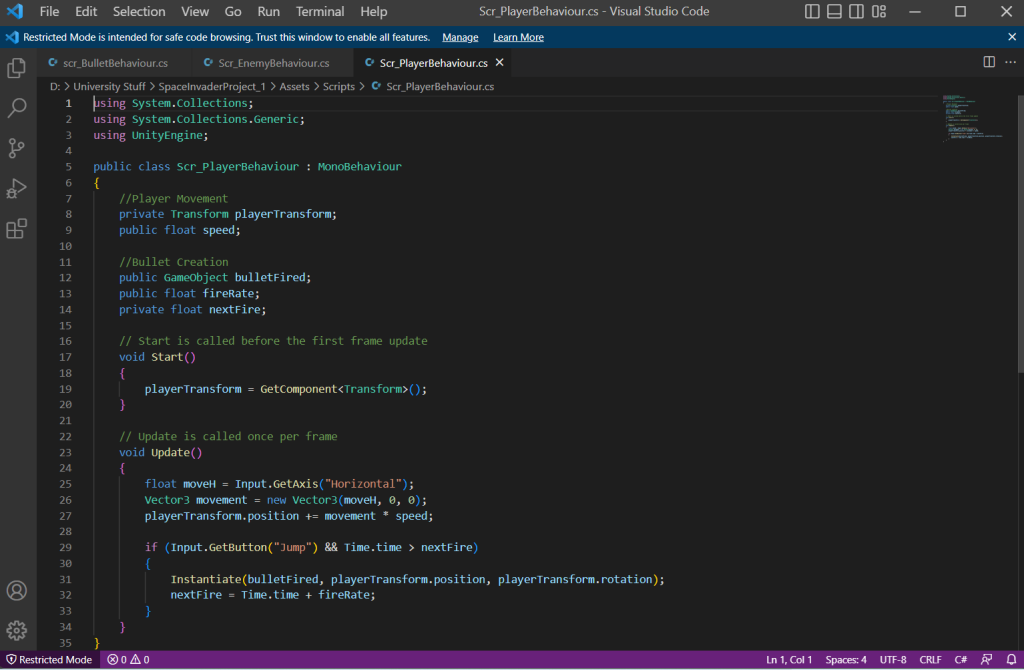
Task: Split the editor to the right
Action: (989, 62)
